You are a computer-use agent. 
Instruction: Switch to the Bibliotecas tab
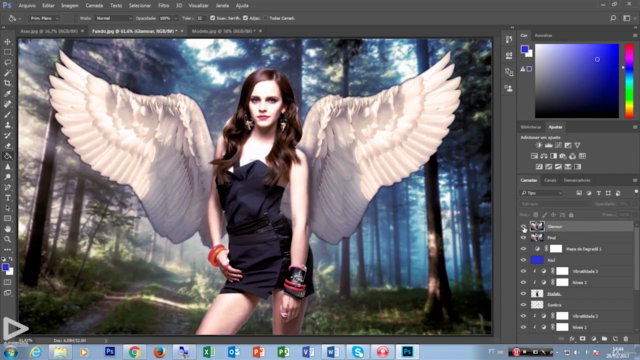[x=531, y=127]
